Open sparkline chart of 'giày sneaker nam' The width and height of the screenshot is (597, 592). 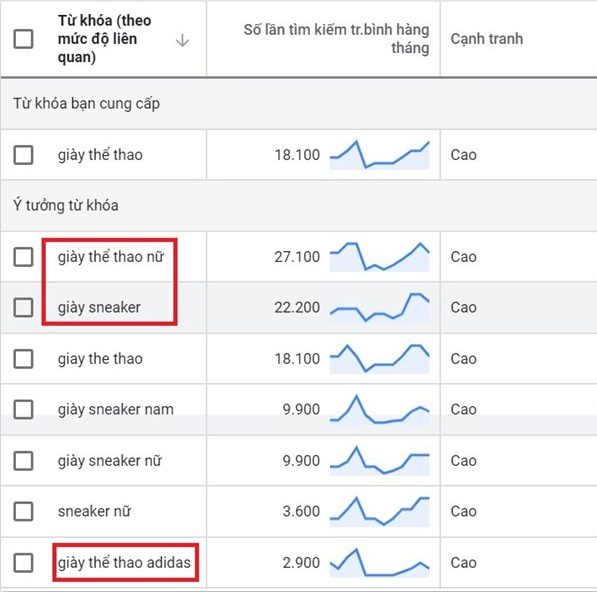380,410
